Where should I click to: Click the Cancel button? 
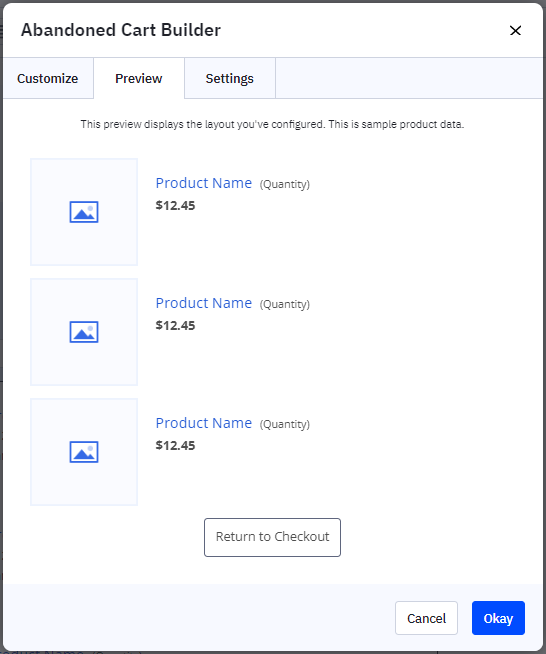[x=426, y=618]
